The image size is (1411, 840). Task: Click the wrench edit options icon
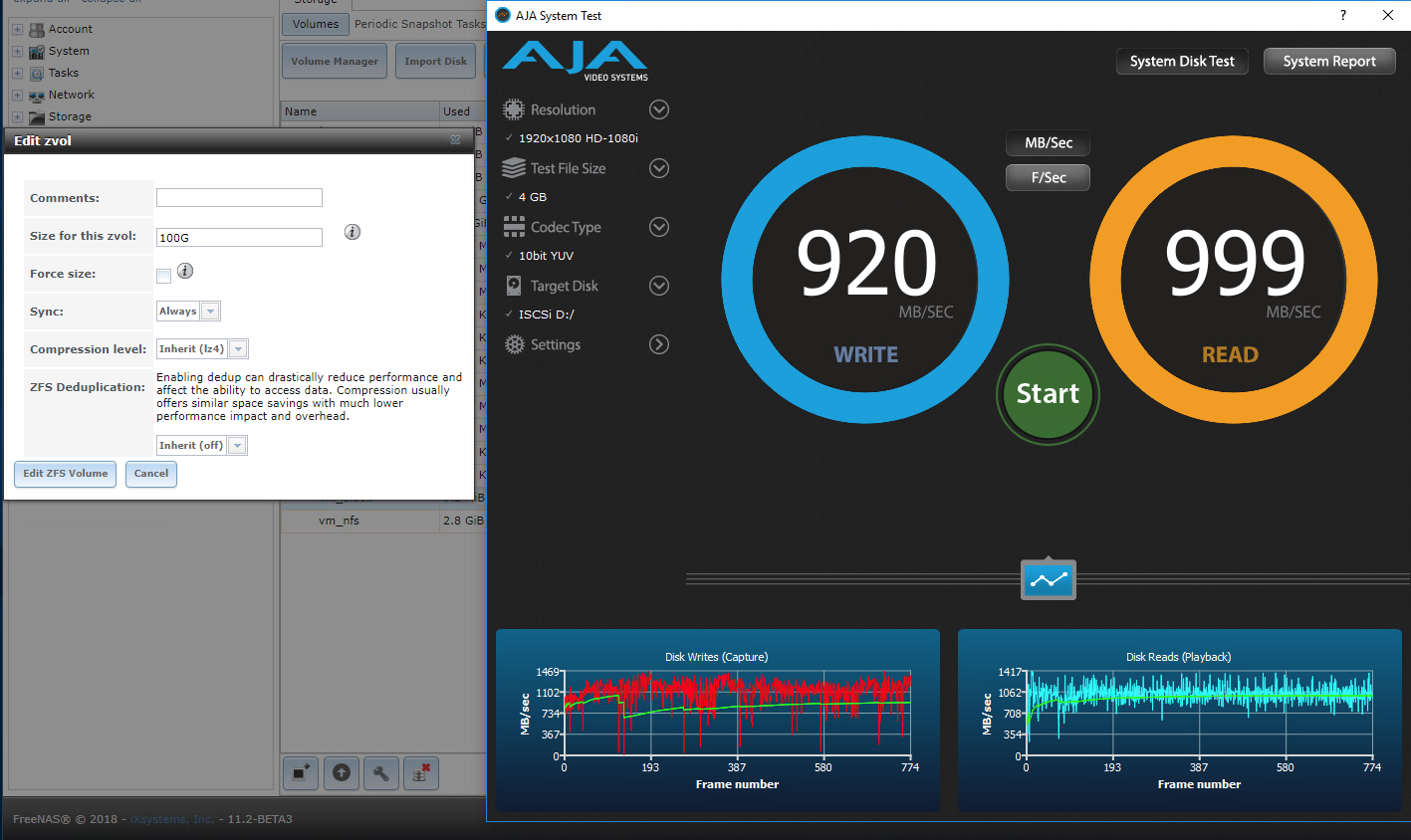[x=381, y=772]
